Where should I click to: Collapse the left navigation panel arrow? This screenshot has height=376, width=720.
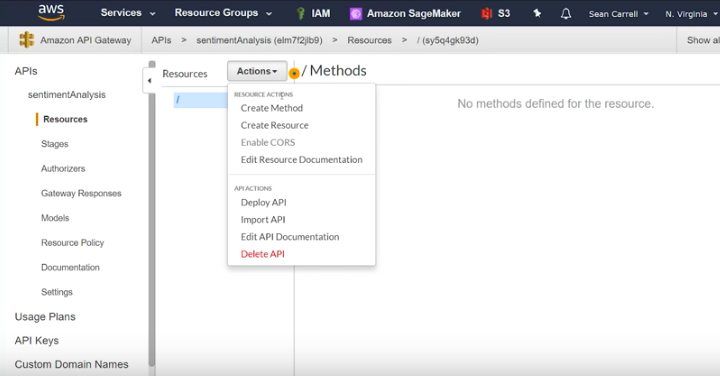[149, 80]
